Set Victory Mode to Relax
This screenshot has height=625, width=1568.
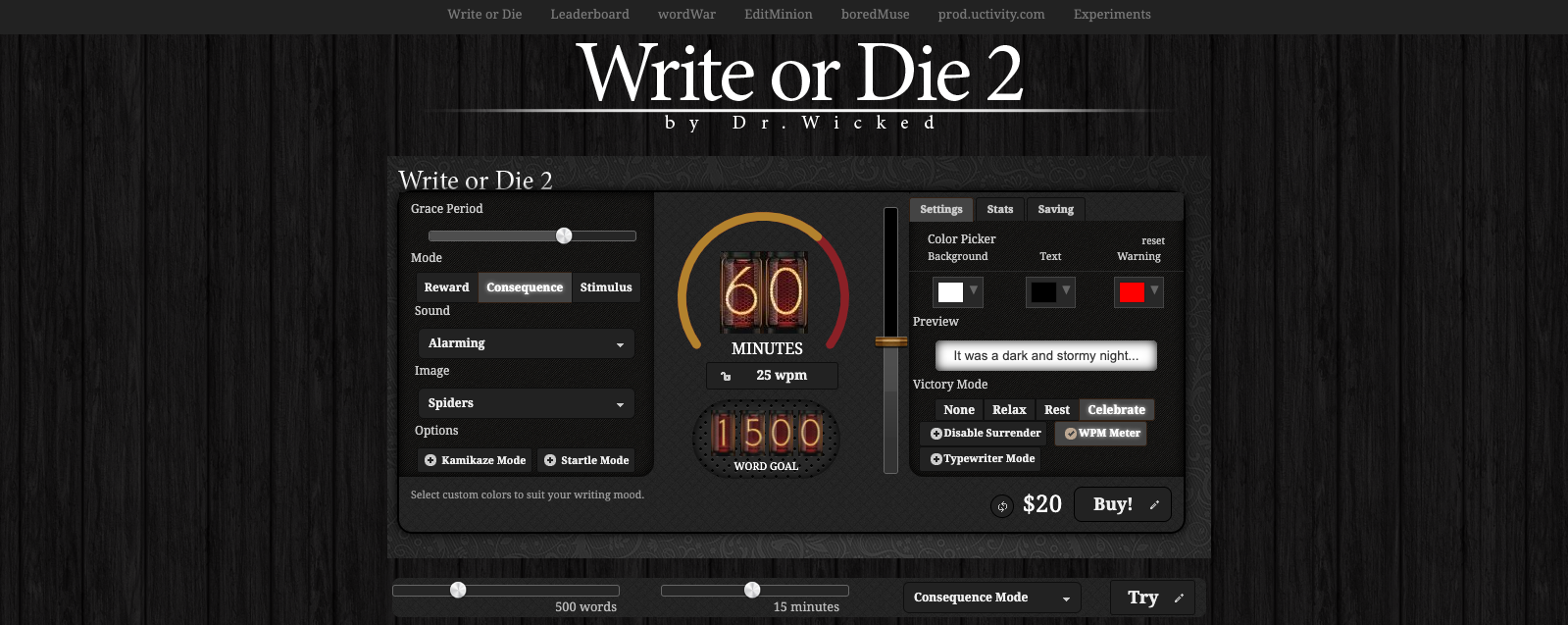point(1009,410)
